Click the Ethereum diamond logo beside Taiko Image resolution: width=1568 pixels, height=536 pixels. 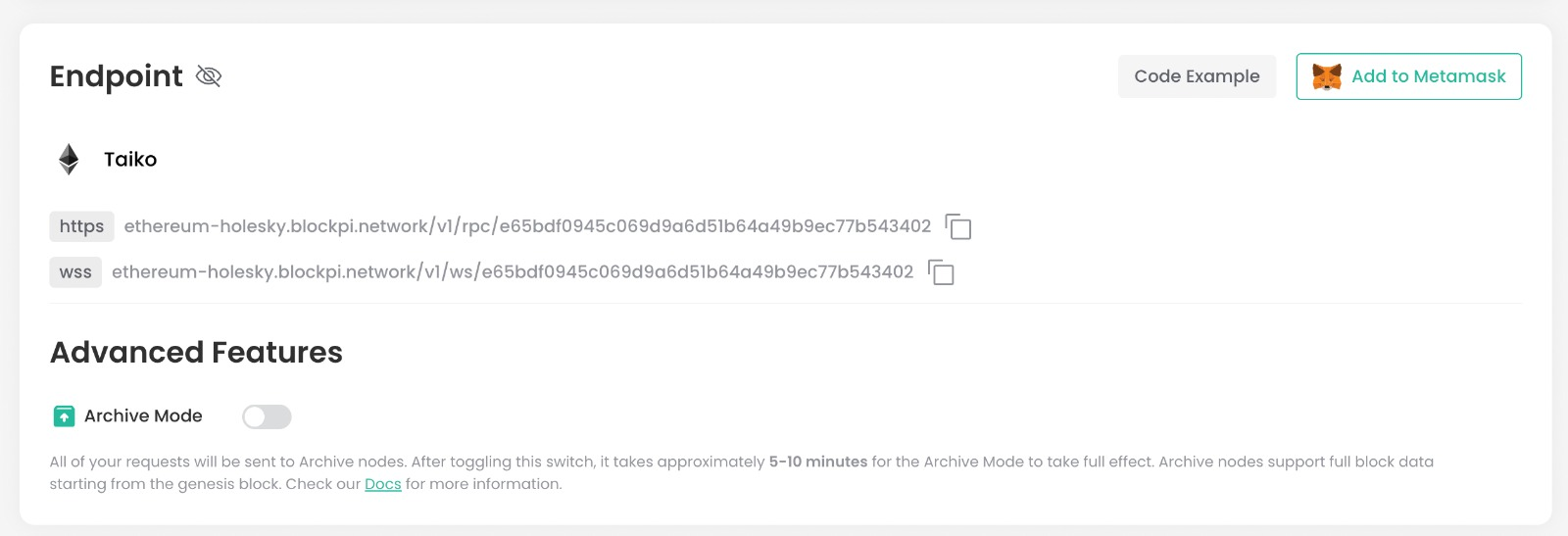69,159
